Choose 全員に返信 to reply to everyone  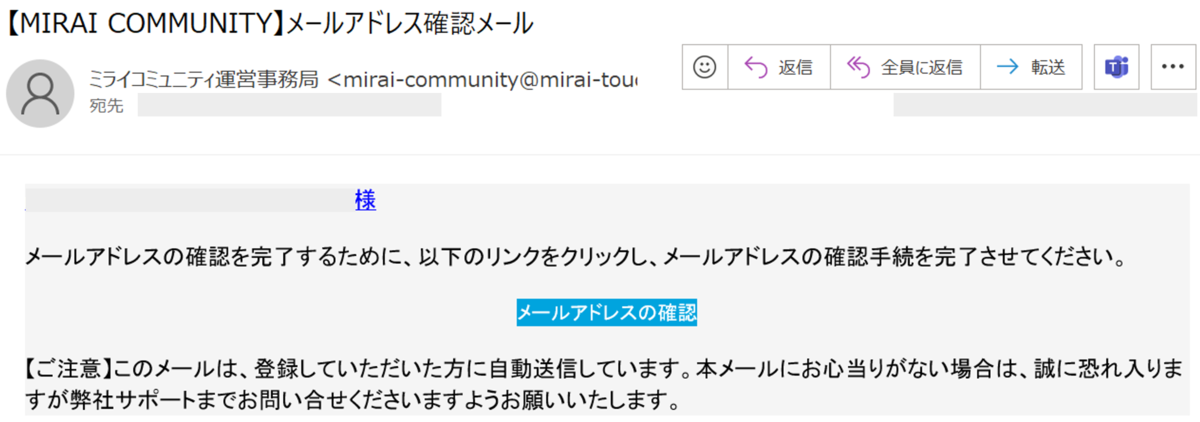(921, 67)
